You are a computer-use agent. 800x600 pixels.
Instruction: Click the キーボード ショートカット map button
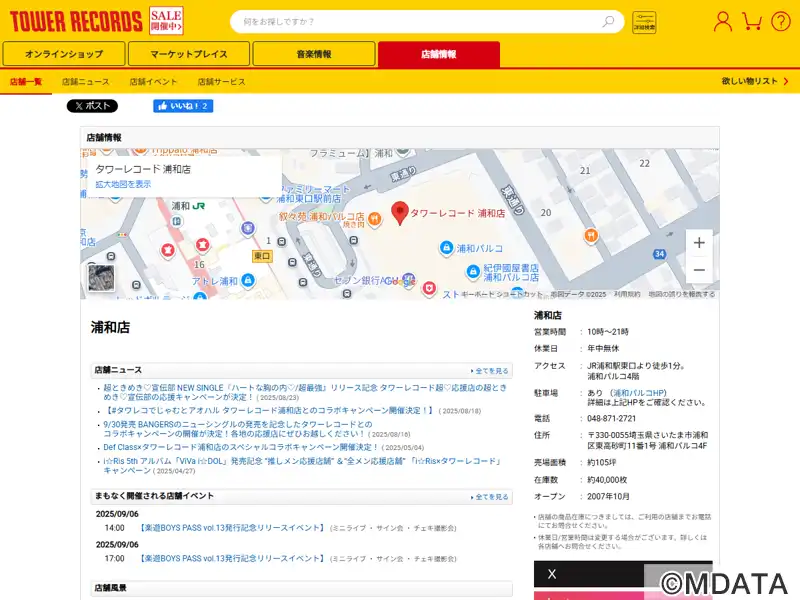[502, 294]
